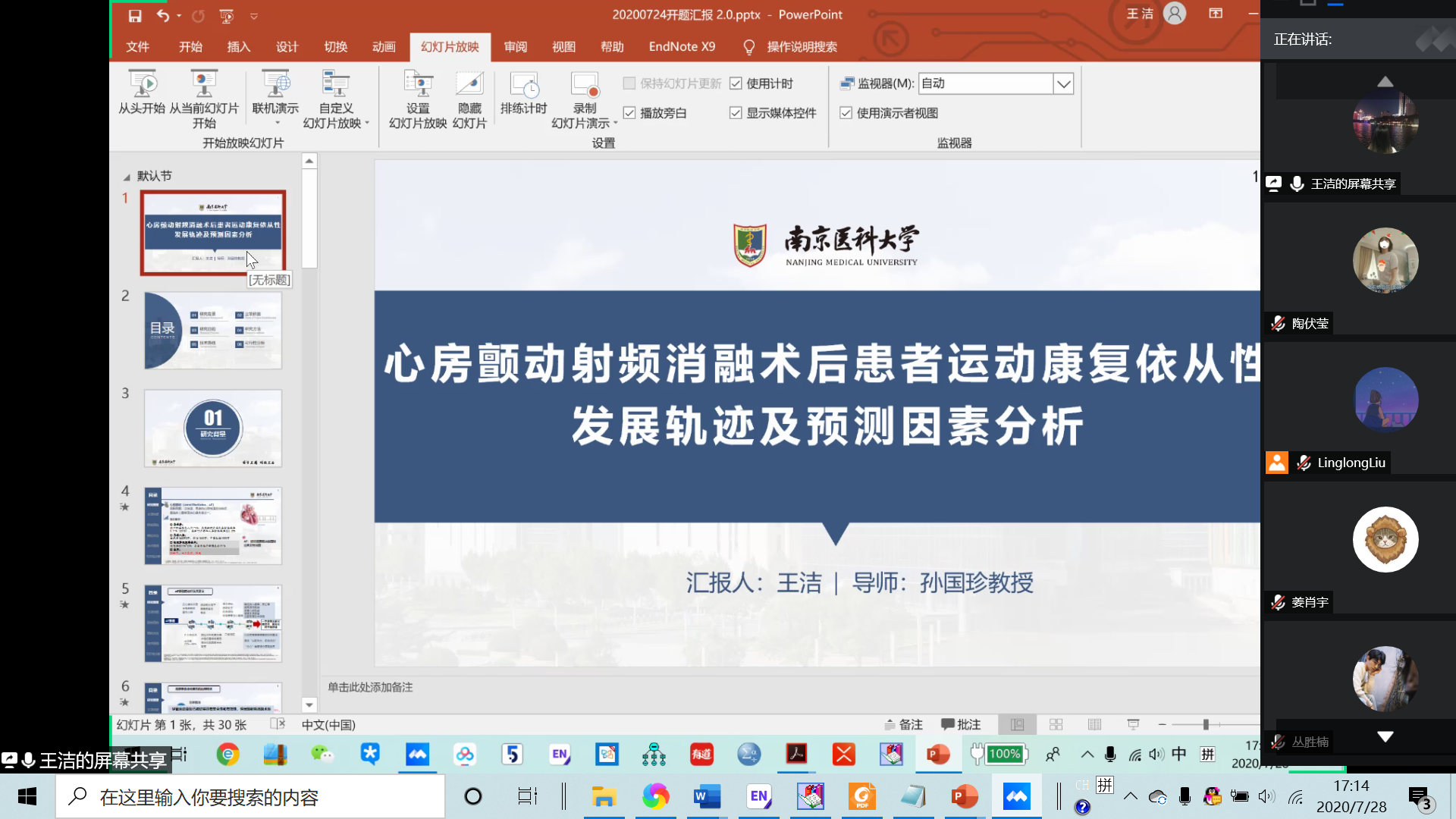The width and height of the screenshot is (1456, 819).
Task: Open Set Up Slide Show (设置幻灯片放映)
Action: [x=418, y=84]
